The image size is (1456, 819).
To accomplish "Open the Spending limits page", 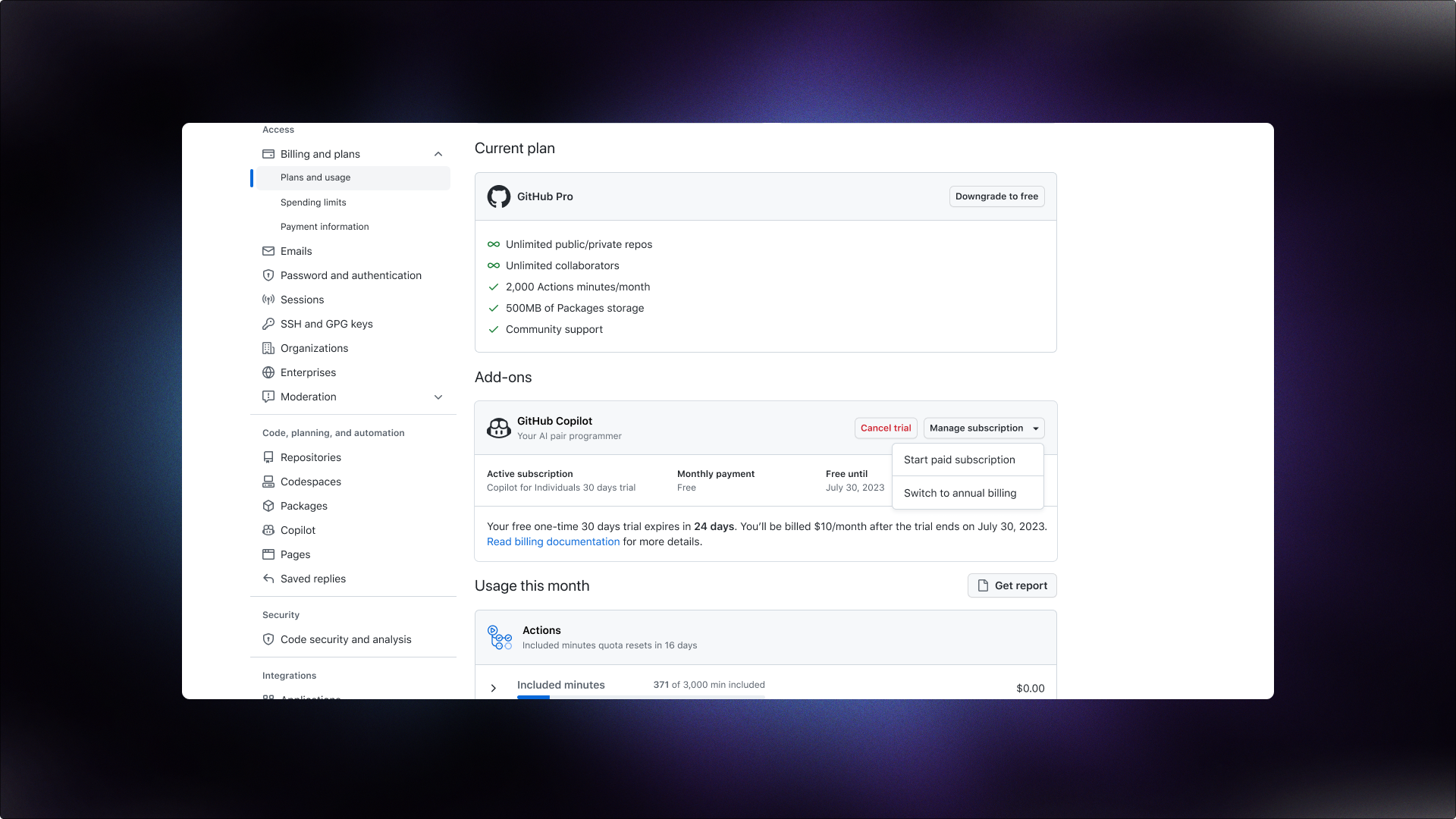I will (313, 202).
